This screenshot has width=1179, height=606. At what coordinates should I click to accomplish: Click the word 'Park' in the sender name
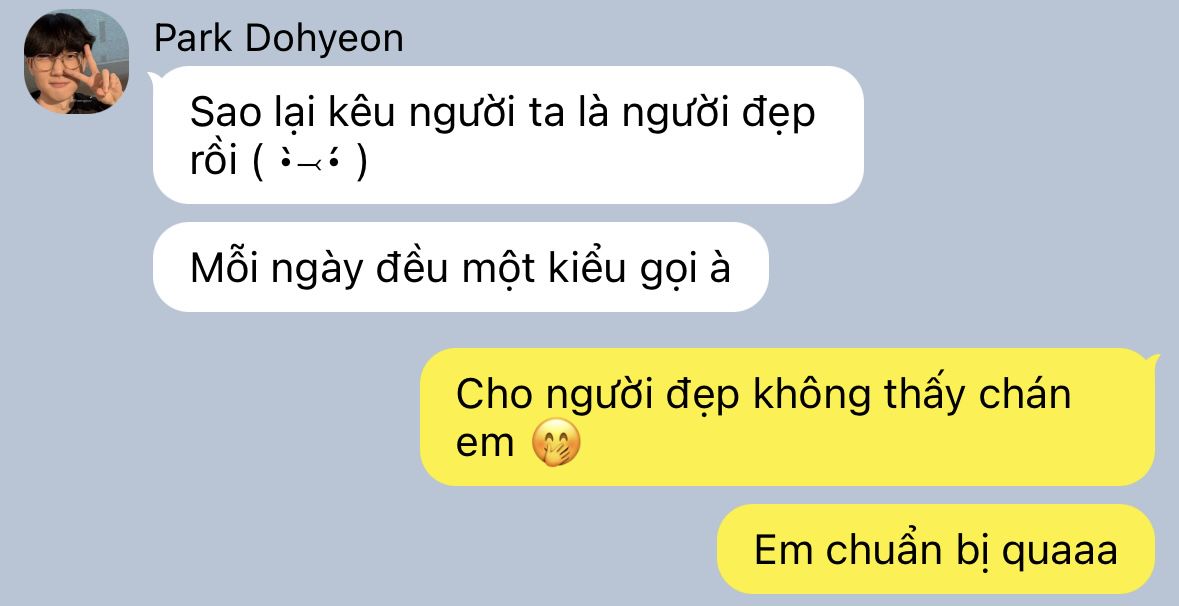[x=195, y=38]
